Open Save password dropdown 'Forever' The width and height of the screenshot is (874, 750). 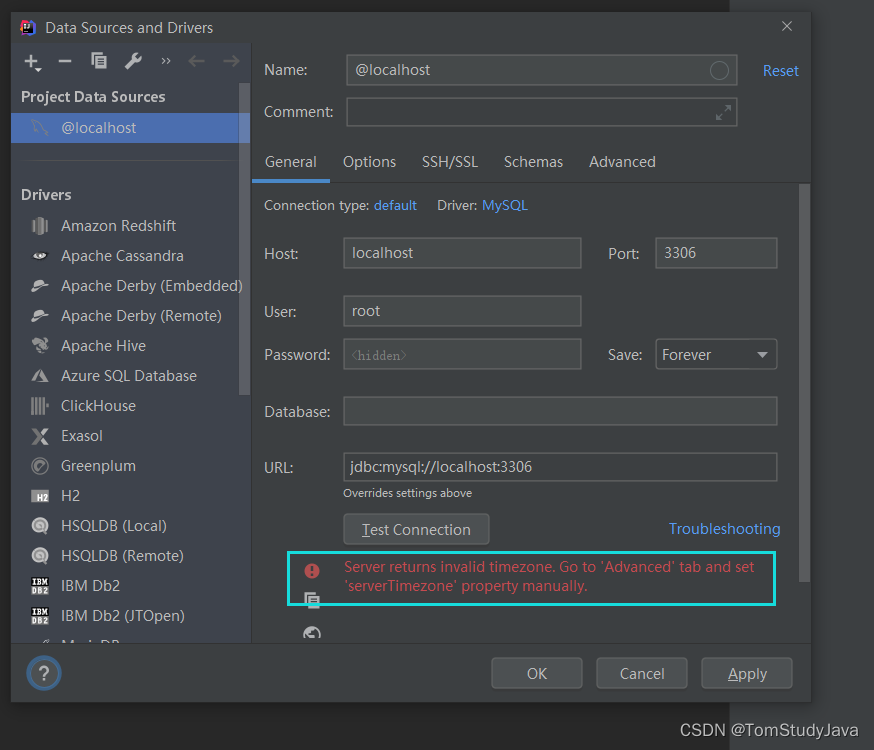(716, 354)
